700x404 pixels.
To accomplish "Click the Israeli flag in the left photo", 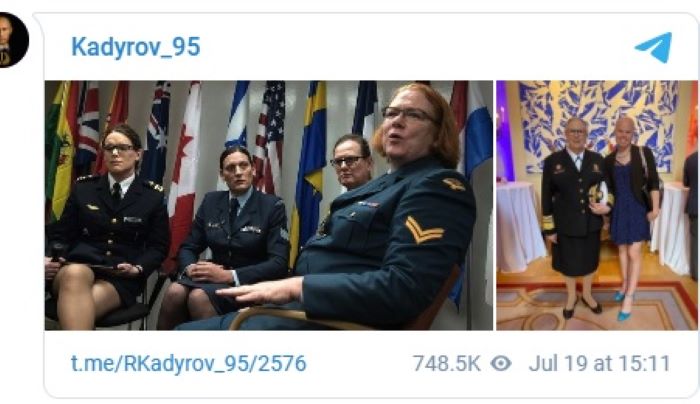I will tap(237, 116).
